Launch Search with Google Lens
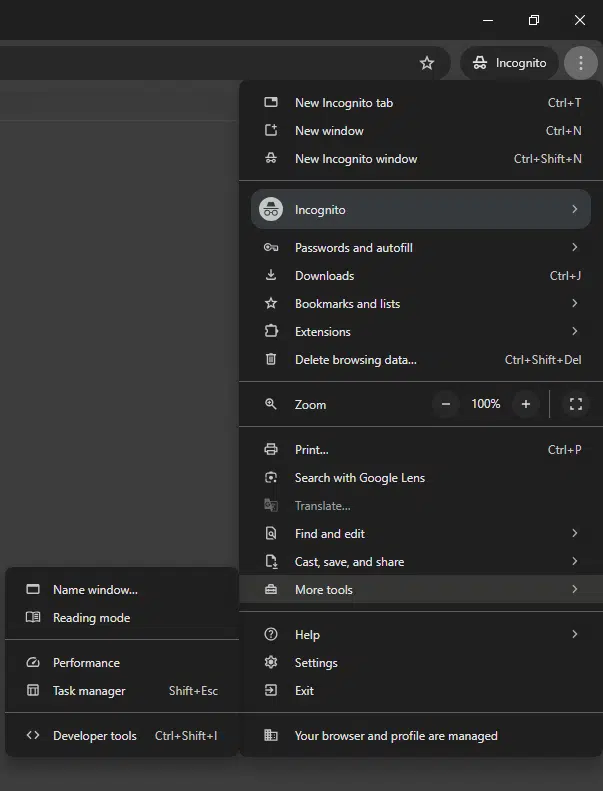 click(359, 478)
